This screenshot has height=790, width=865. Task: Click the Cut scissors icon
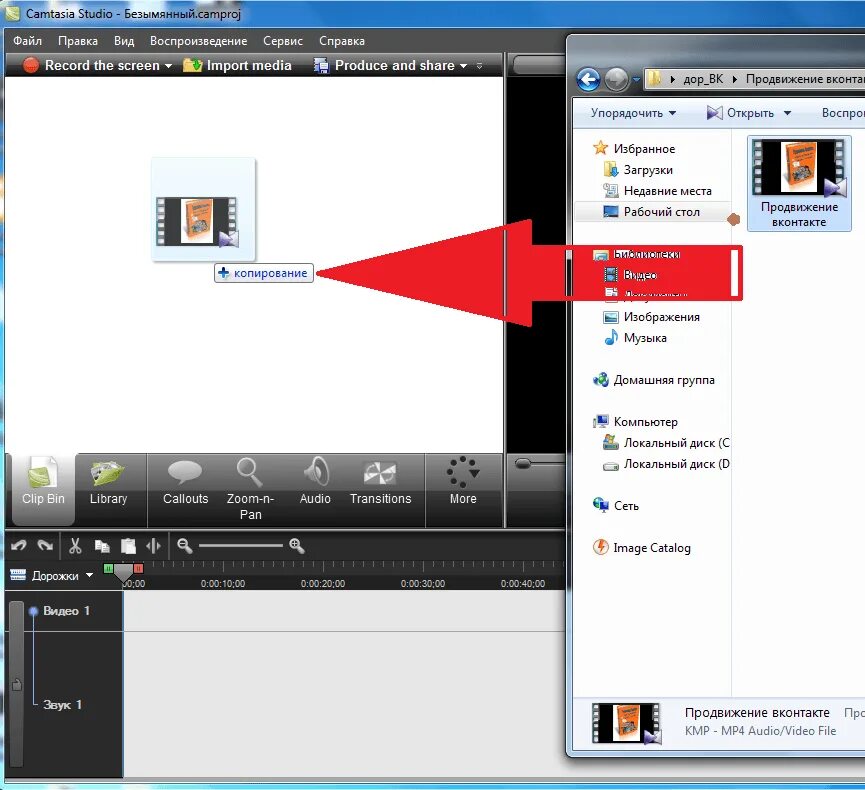coord(75,546)
